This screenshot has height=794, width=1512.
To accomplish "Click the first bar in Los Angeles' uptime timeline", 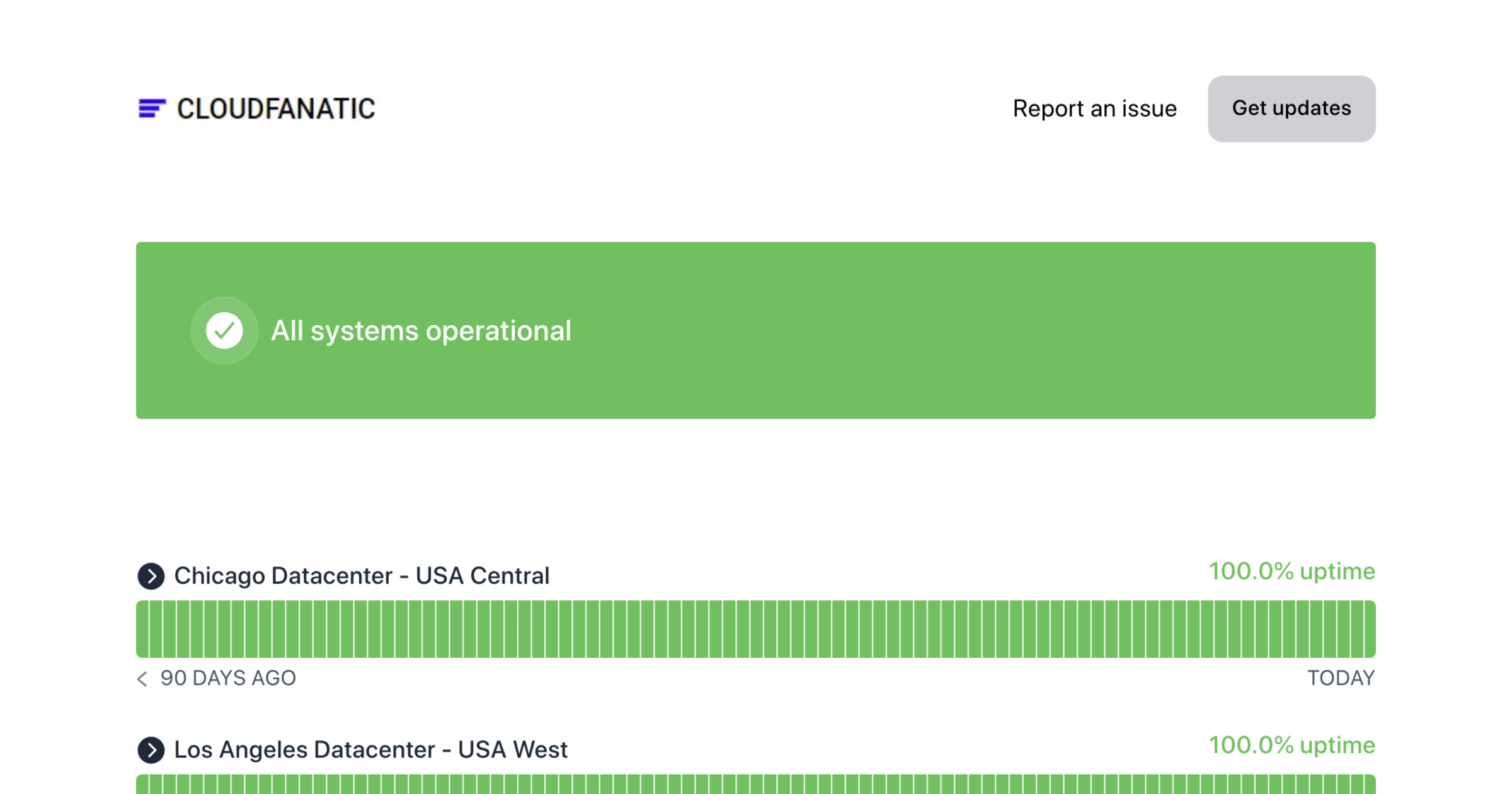I will [x=142, y=785].
